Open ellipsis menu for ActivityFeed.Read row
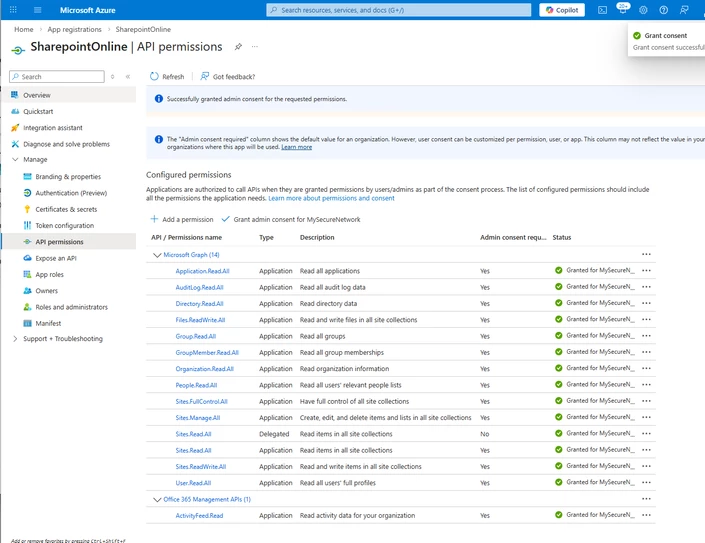 pyautogui.click(x=646, y=515)
